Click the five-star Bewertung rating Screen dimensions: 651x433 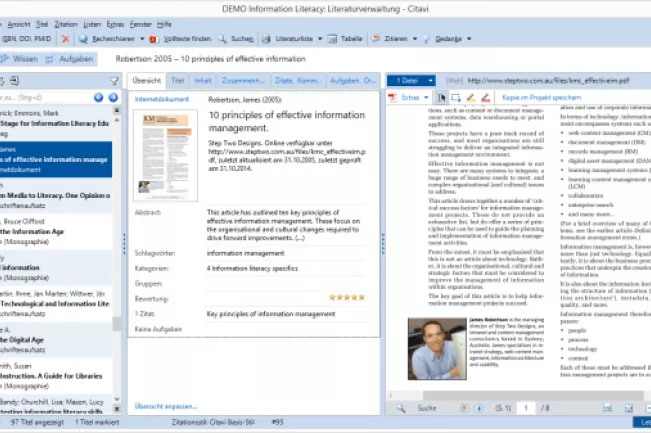tap(347, 297)
